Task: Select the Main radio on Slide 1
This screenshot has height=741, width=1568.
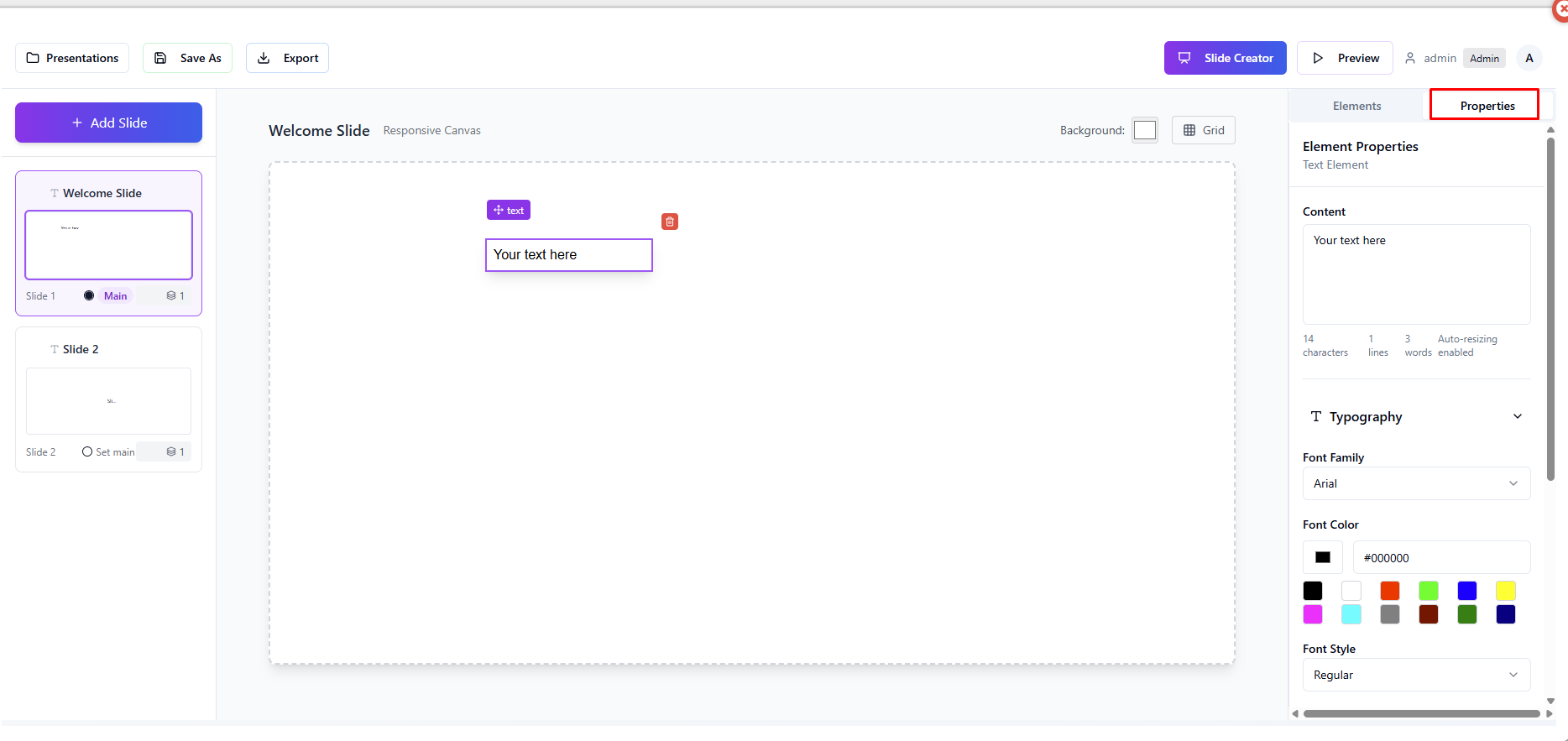Action: (89, 295)
